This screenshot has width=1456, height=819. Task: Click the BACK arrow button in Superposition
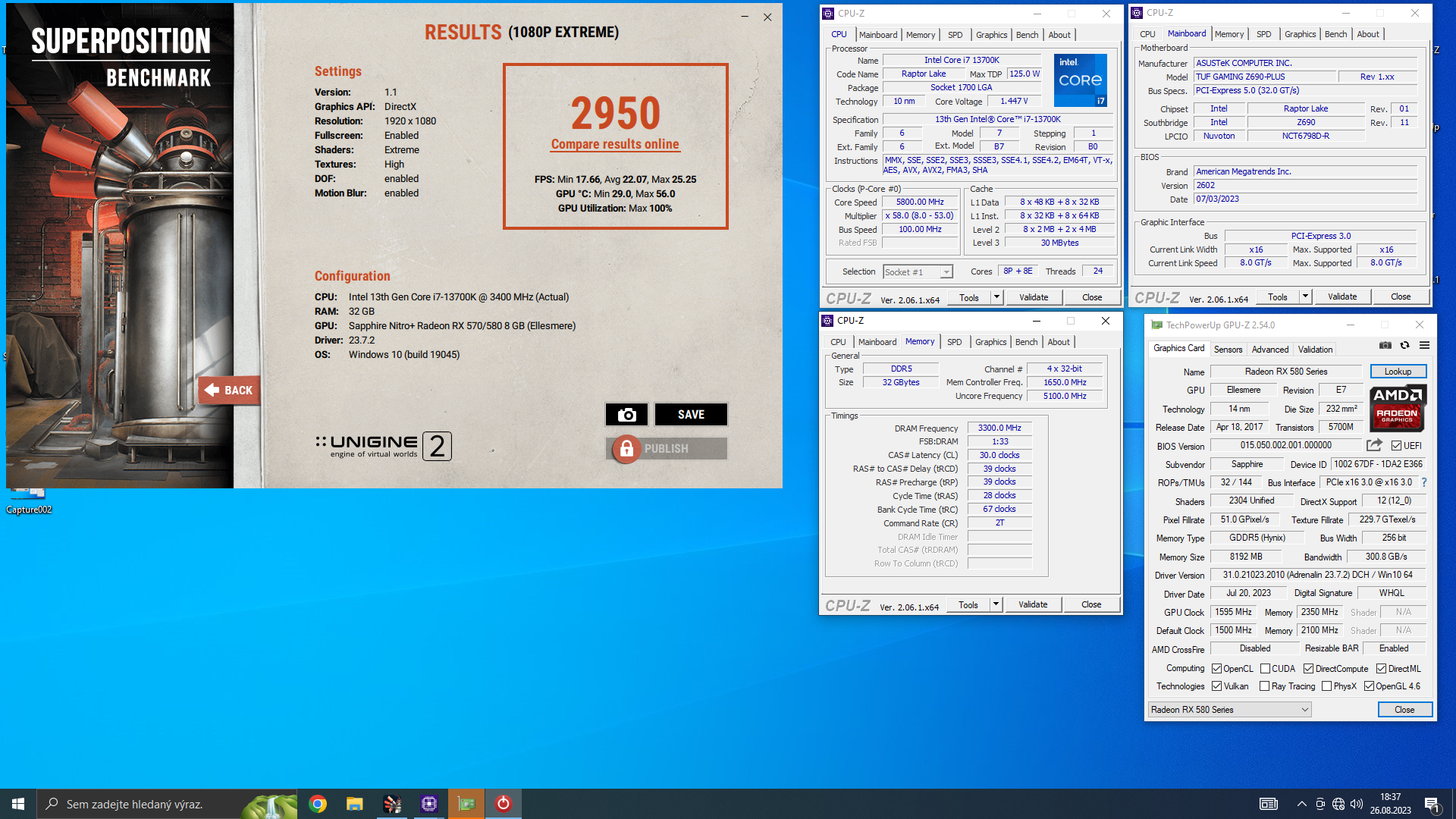click(230, 390)
